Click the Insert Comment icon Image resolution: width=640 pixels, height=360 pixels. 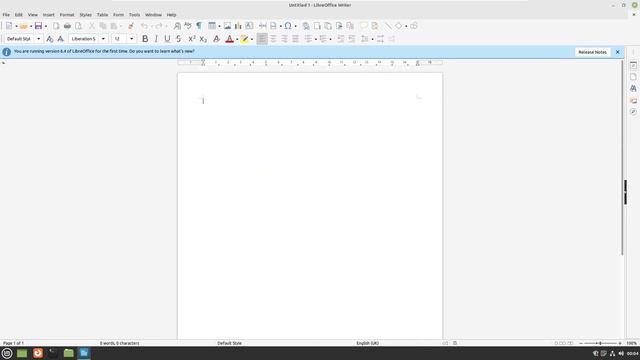tap(364, 26)
